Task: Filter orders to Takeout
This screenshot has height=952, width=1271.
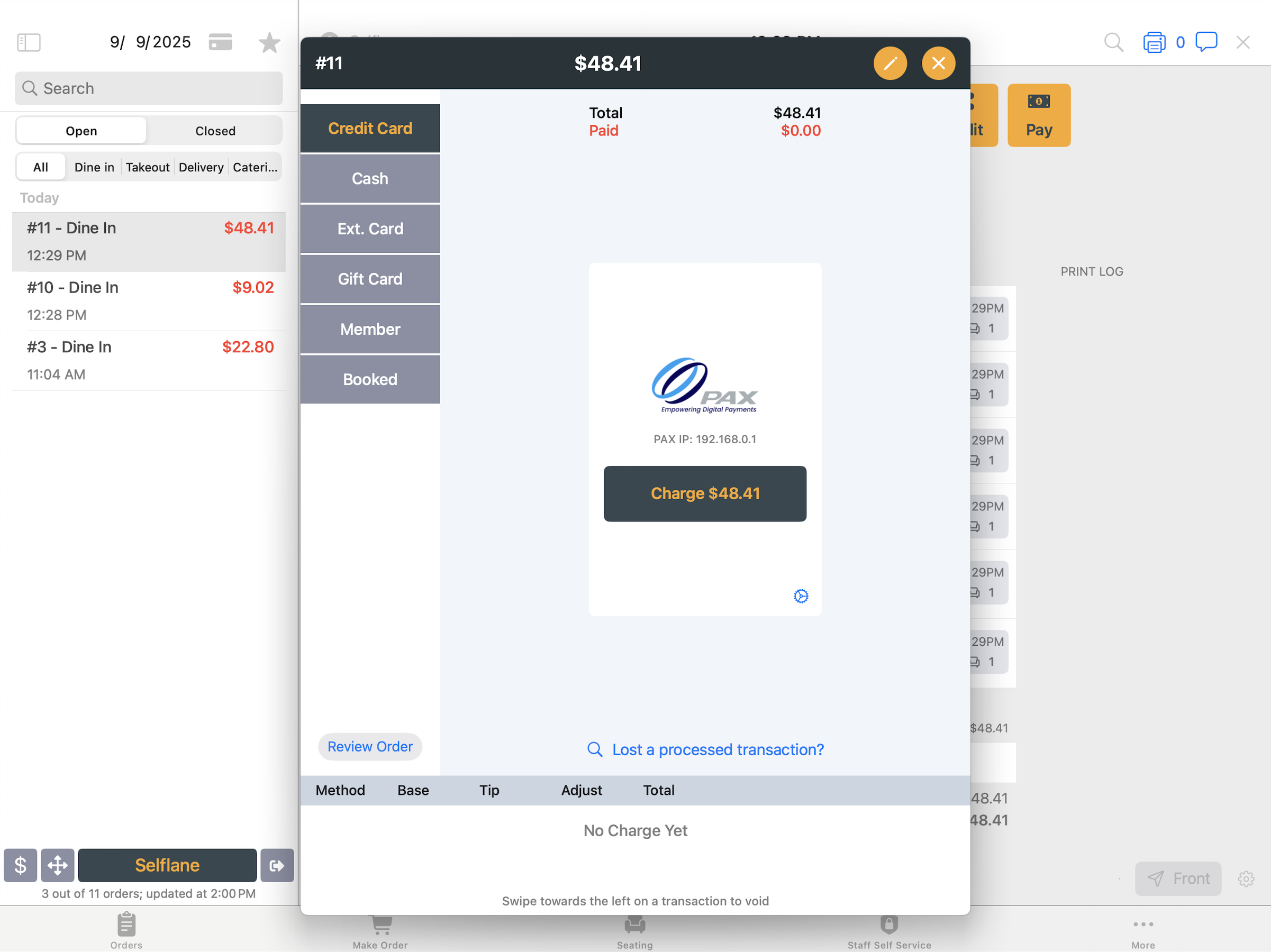Action: pos(148,167)
